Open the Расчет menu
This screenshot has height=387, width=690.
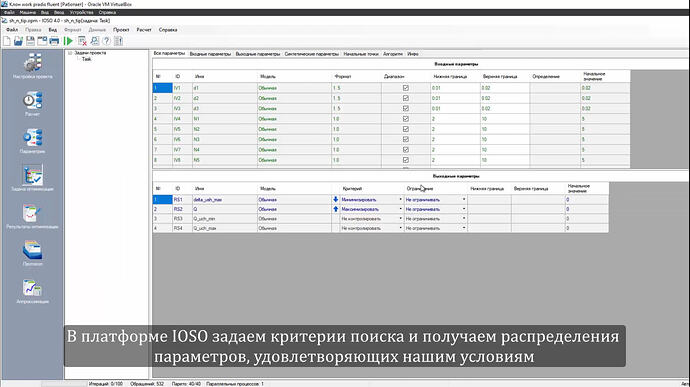(144, 30)
